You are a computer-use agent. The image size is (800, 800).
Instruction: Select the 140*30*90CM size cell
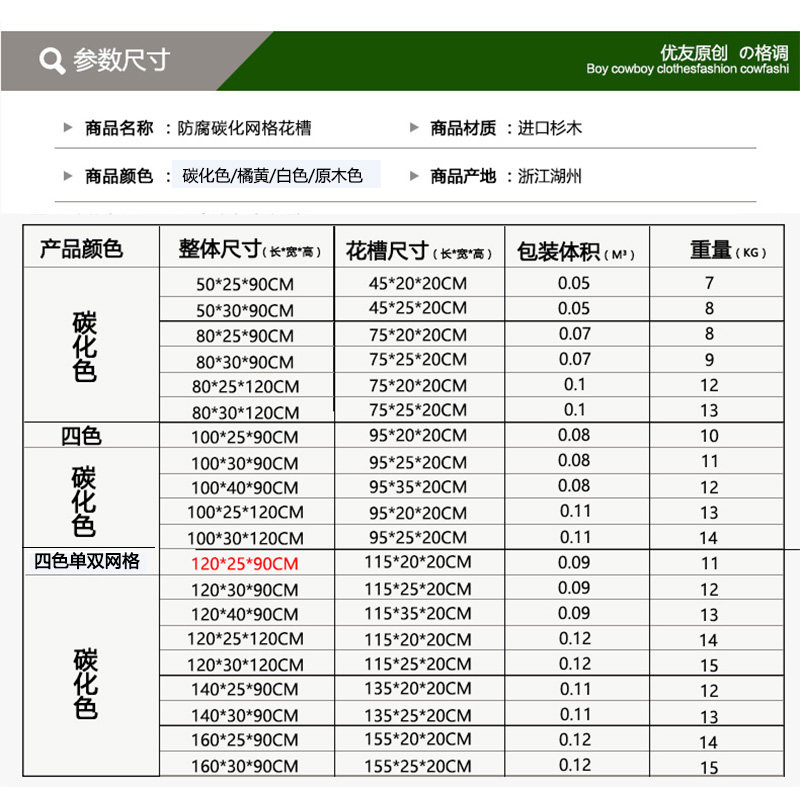click(245, 715)
